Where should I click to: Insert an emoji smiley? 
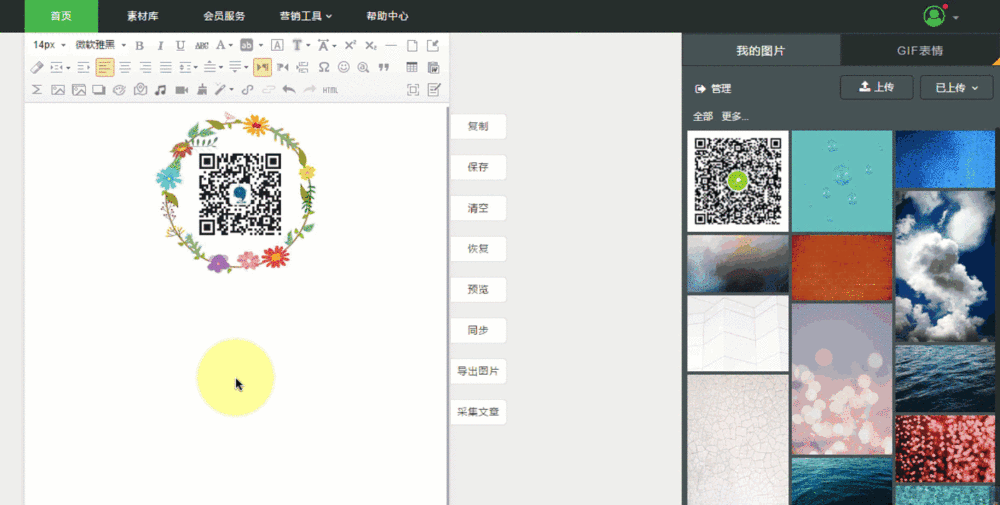coord(344,67)
